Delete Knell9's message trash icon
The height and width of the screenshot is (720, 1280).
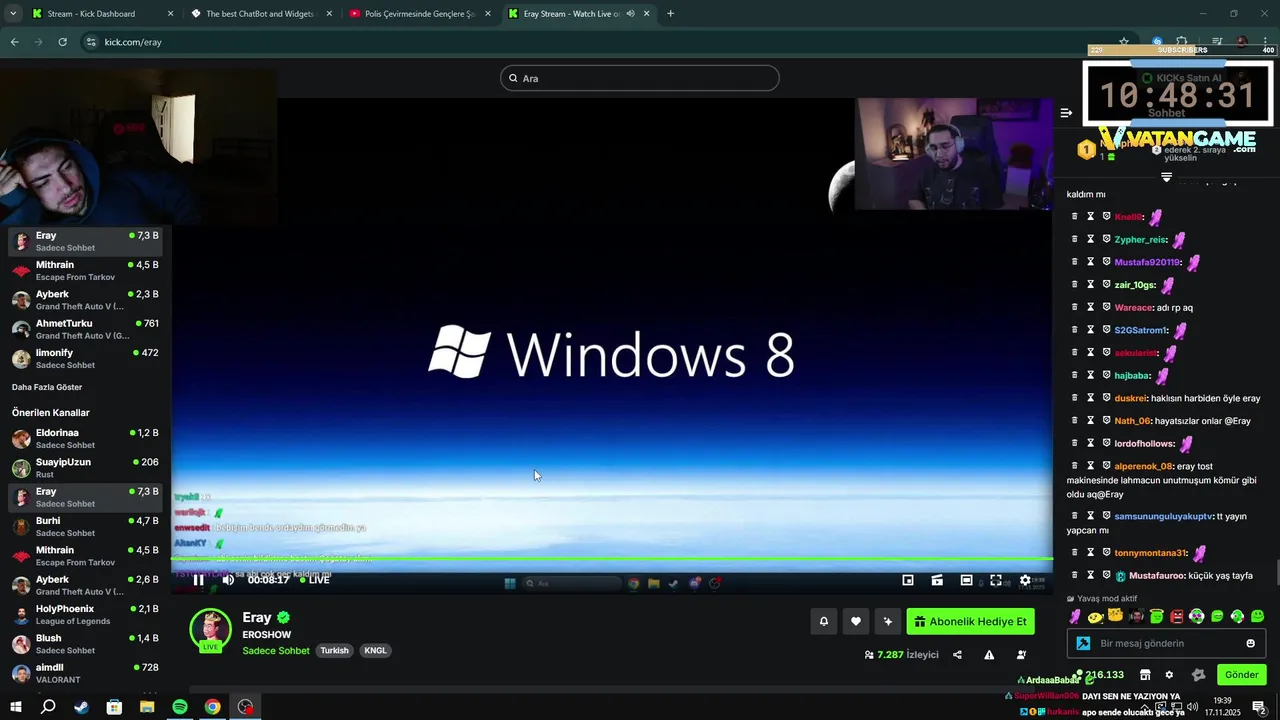(x=1075, y=217)
